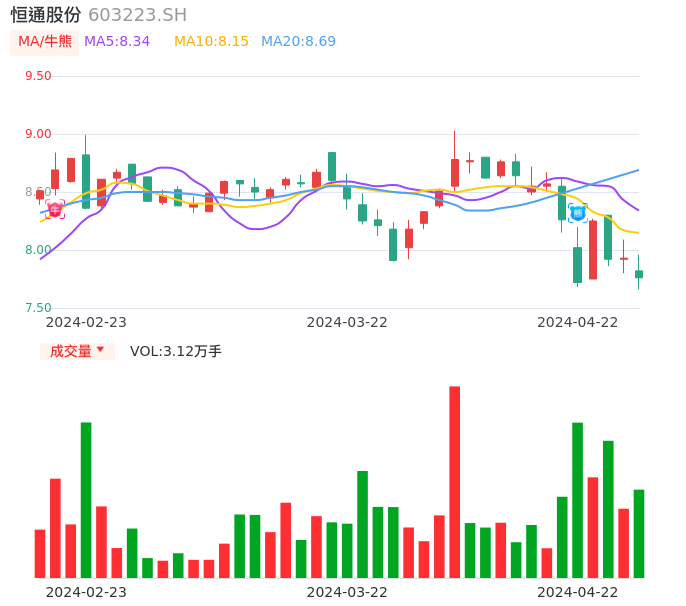Screen dimensions: 686x606
Task: Click the VOL:3.12万手 volume readout
Action: pos(176,351)
